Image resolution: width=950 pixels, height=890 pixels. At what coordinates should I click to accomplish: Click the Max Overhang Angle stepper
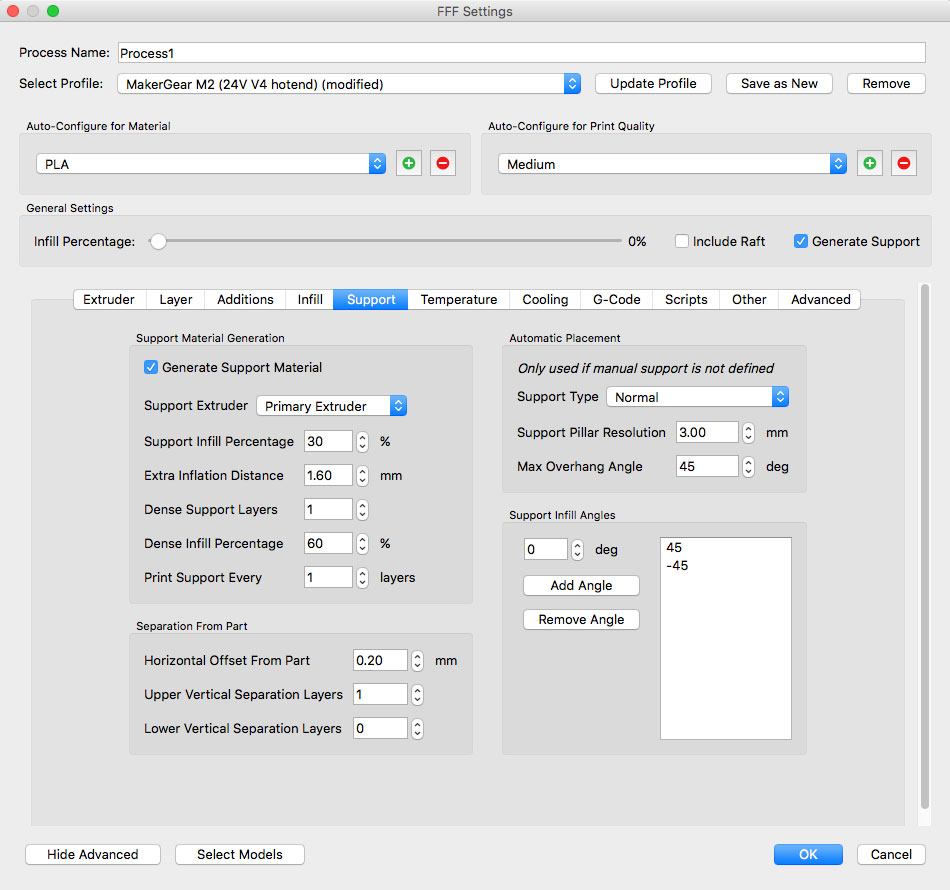point(748,467)
